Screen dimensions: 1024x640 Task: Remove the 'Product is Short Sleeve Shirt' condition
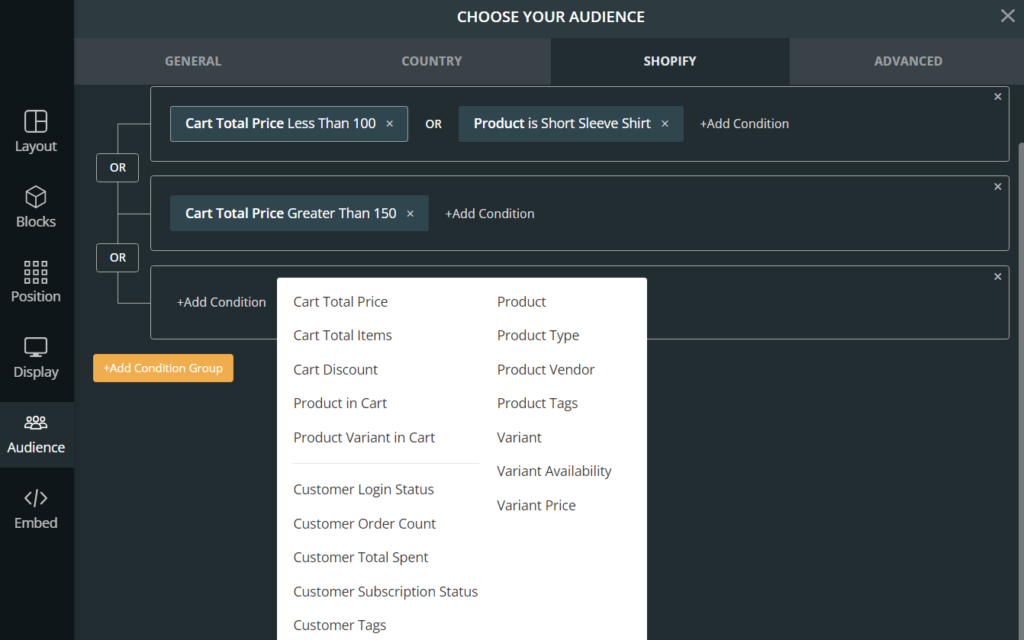pyautogui.click(x=665, y=124)
